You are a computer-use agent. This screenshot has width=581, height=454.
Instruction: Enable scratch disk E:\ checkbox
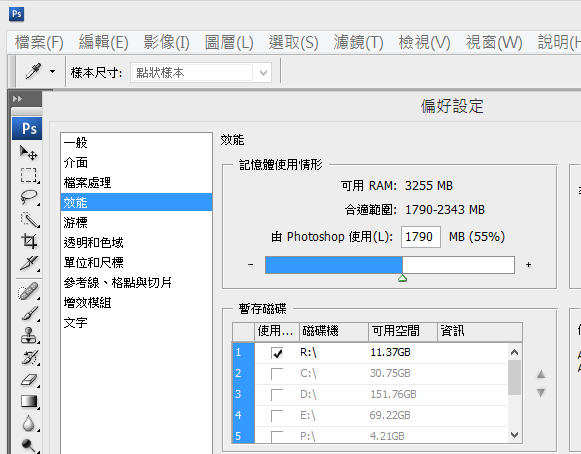(x=277, y=415)
